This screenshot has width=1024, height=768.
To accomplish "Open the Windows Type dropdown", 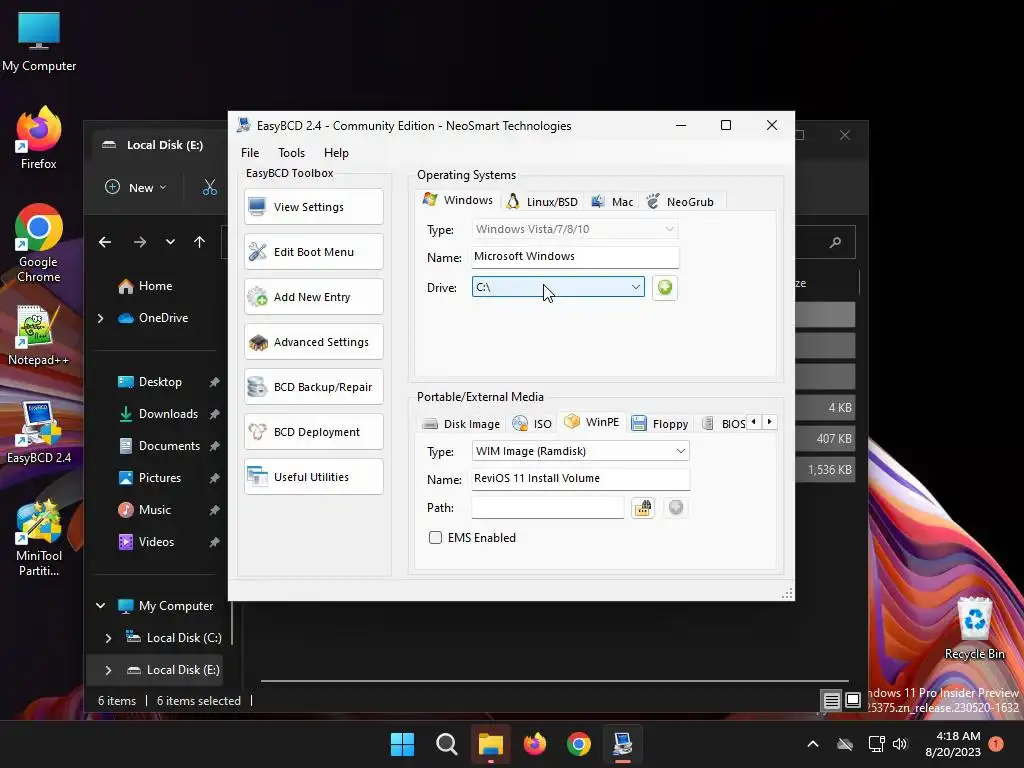I will click(575, 229).
